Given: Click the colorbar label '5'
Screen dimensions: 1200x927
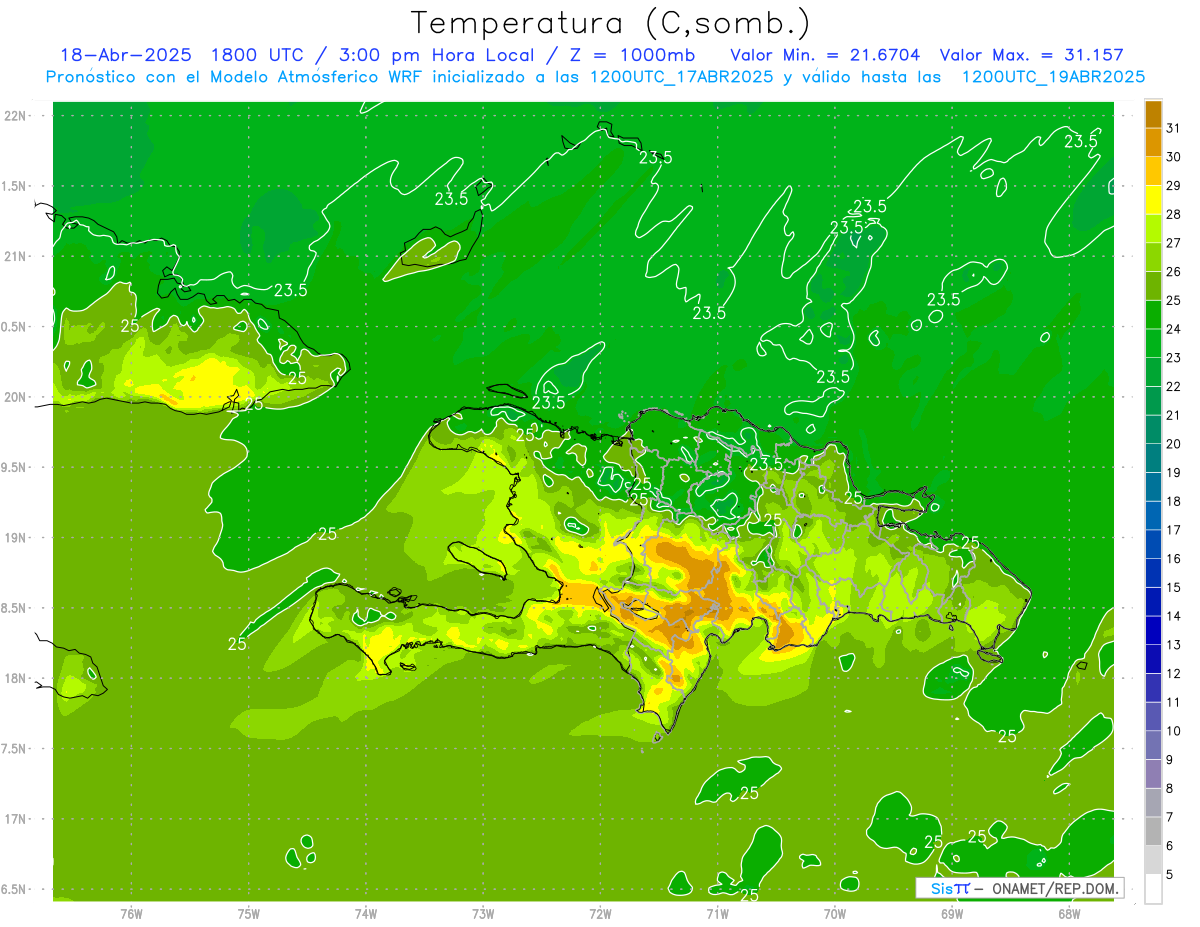Looking at the screenshot, I should [x=1170, y=875].
